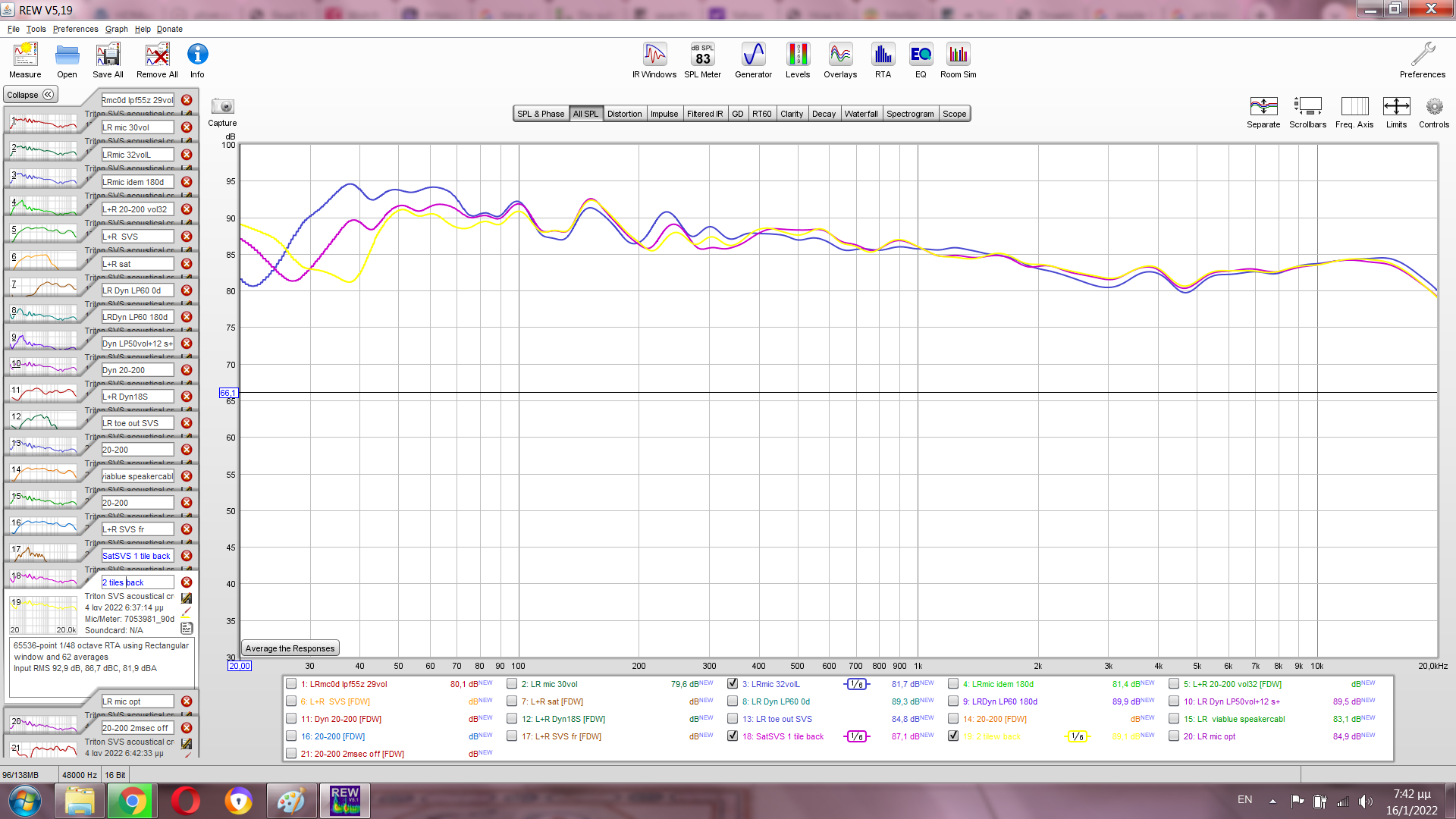Open Preferences wrench icon
The image size is (1456, 819).
point(1423,60)
